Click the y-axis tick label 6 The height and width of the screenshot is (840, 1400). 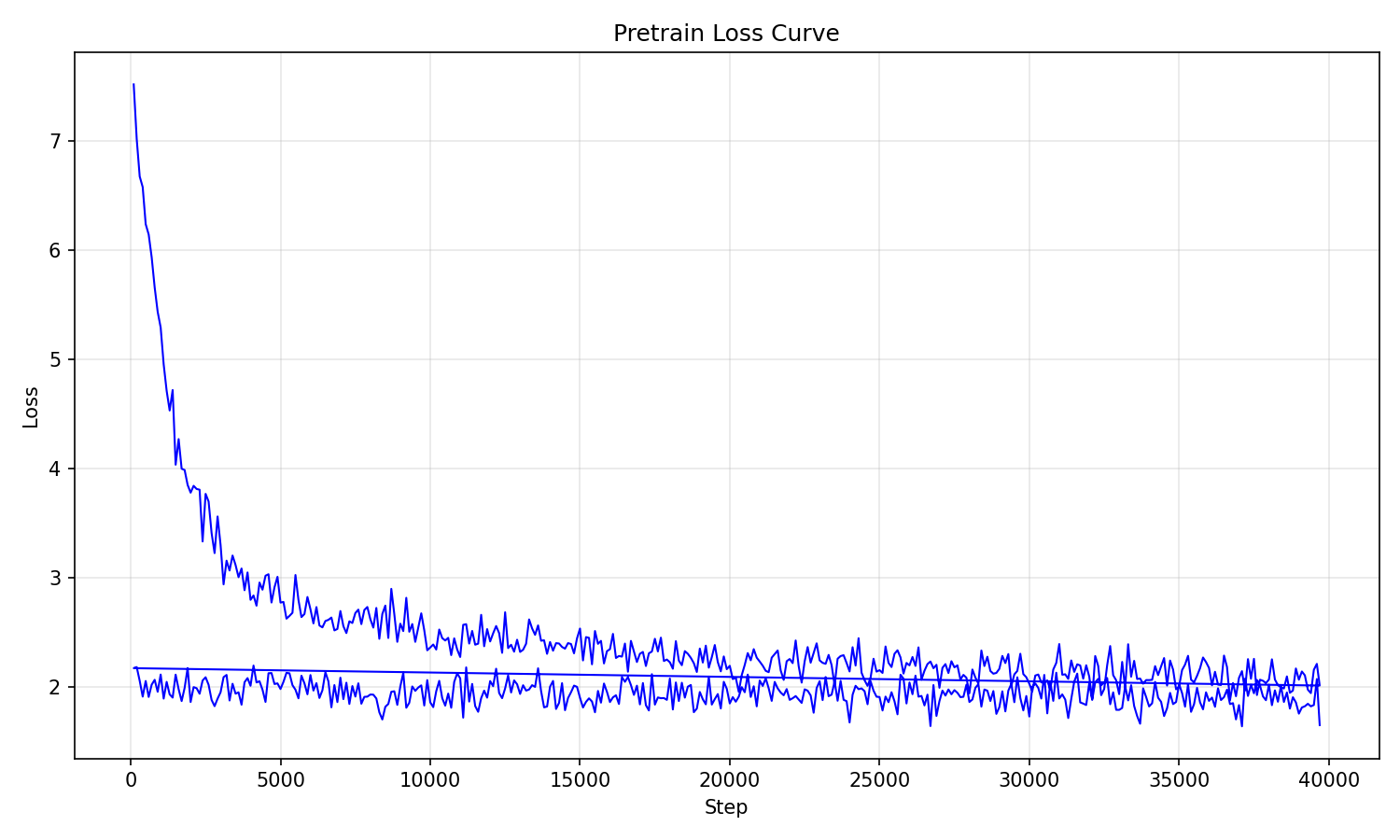tap(55, 251)
